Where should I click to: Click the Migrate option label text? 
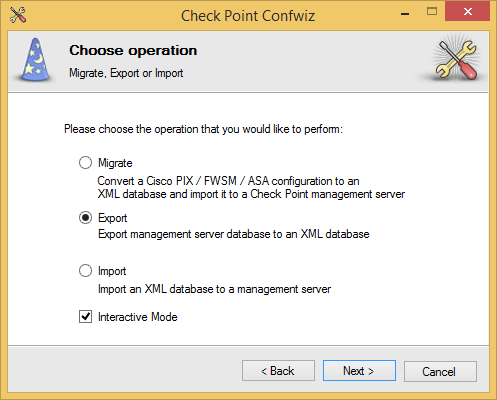click(x=115, y=163)
